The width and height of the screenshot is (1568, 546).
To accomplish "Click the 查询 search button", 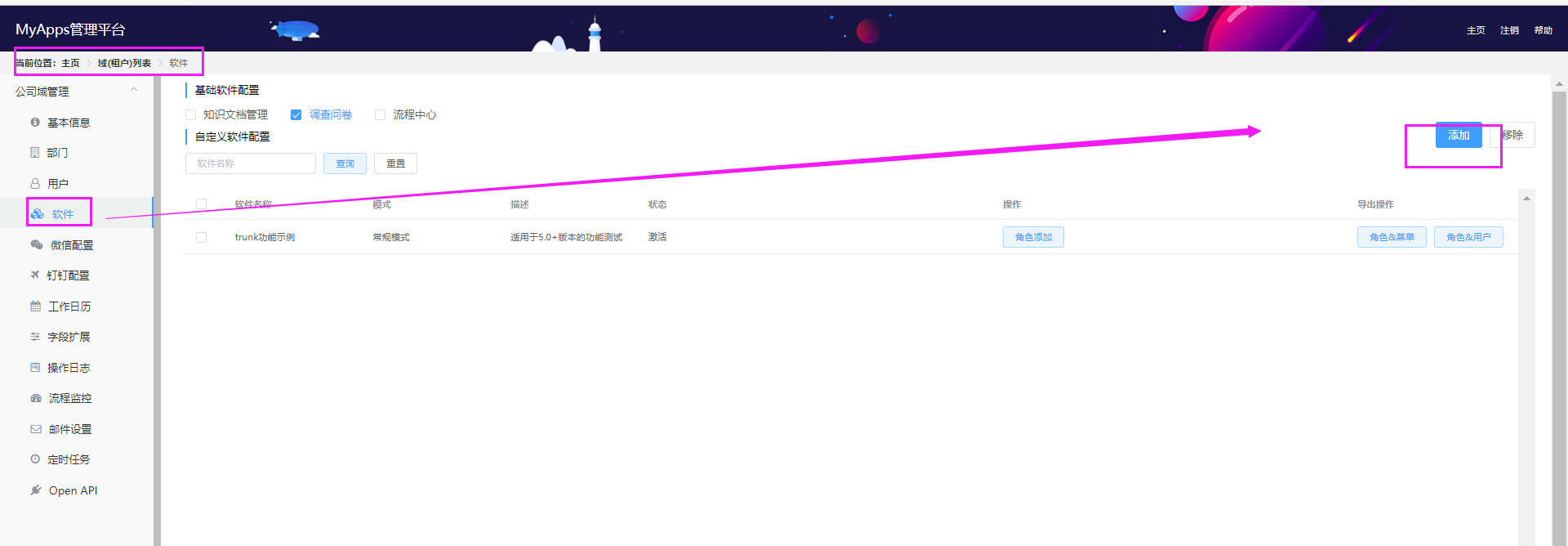I will (345, 163).
